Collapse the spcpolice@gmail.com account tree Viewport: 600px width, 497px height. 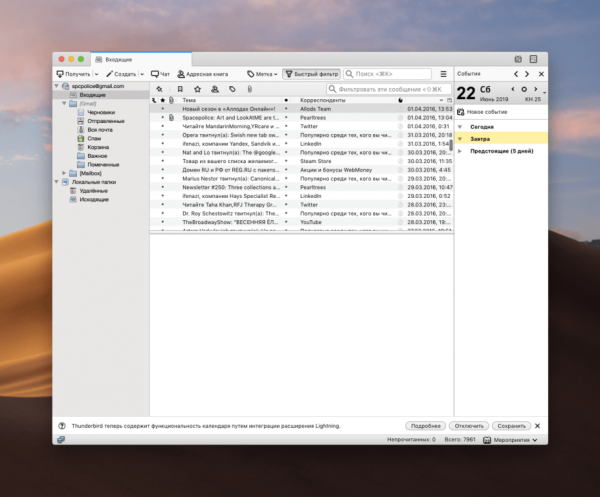(x=57, y=86)
